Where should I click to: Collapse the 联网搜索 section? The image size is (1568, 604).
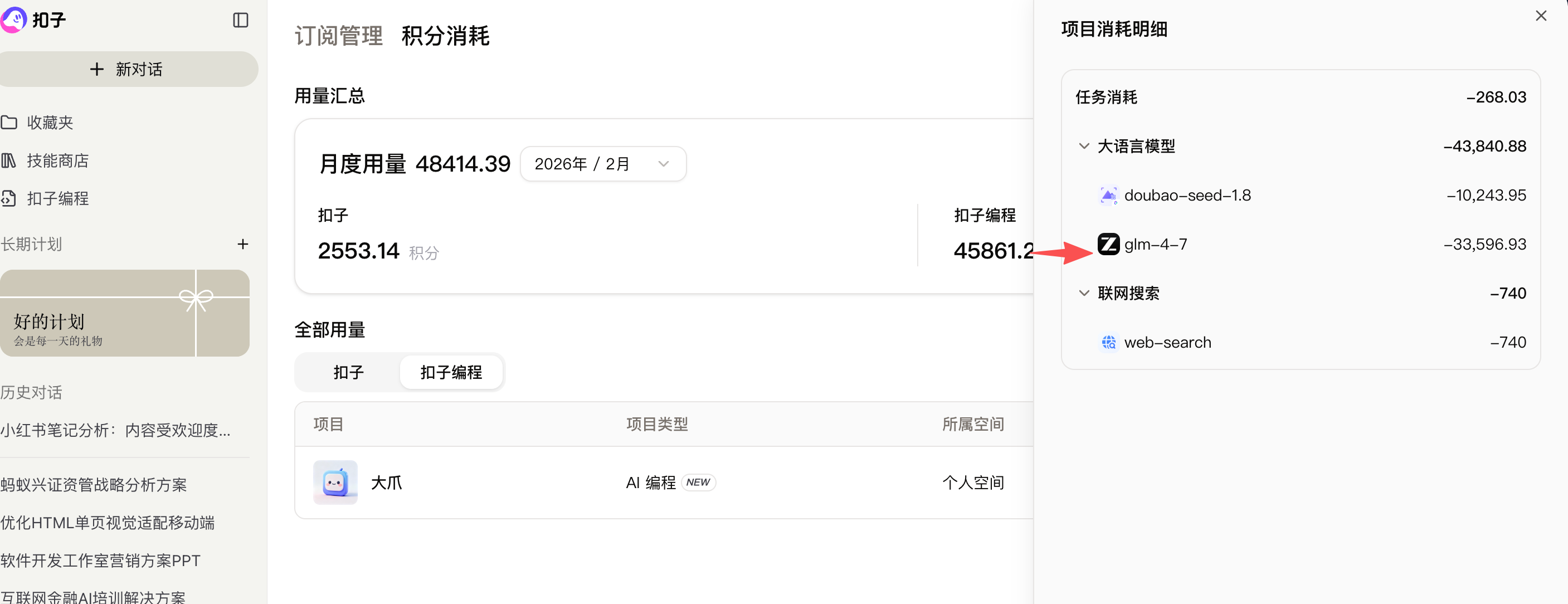point(1083,294)
